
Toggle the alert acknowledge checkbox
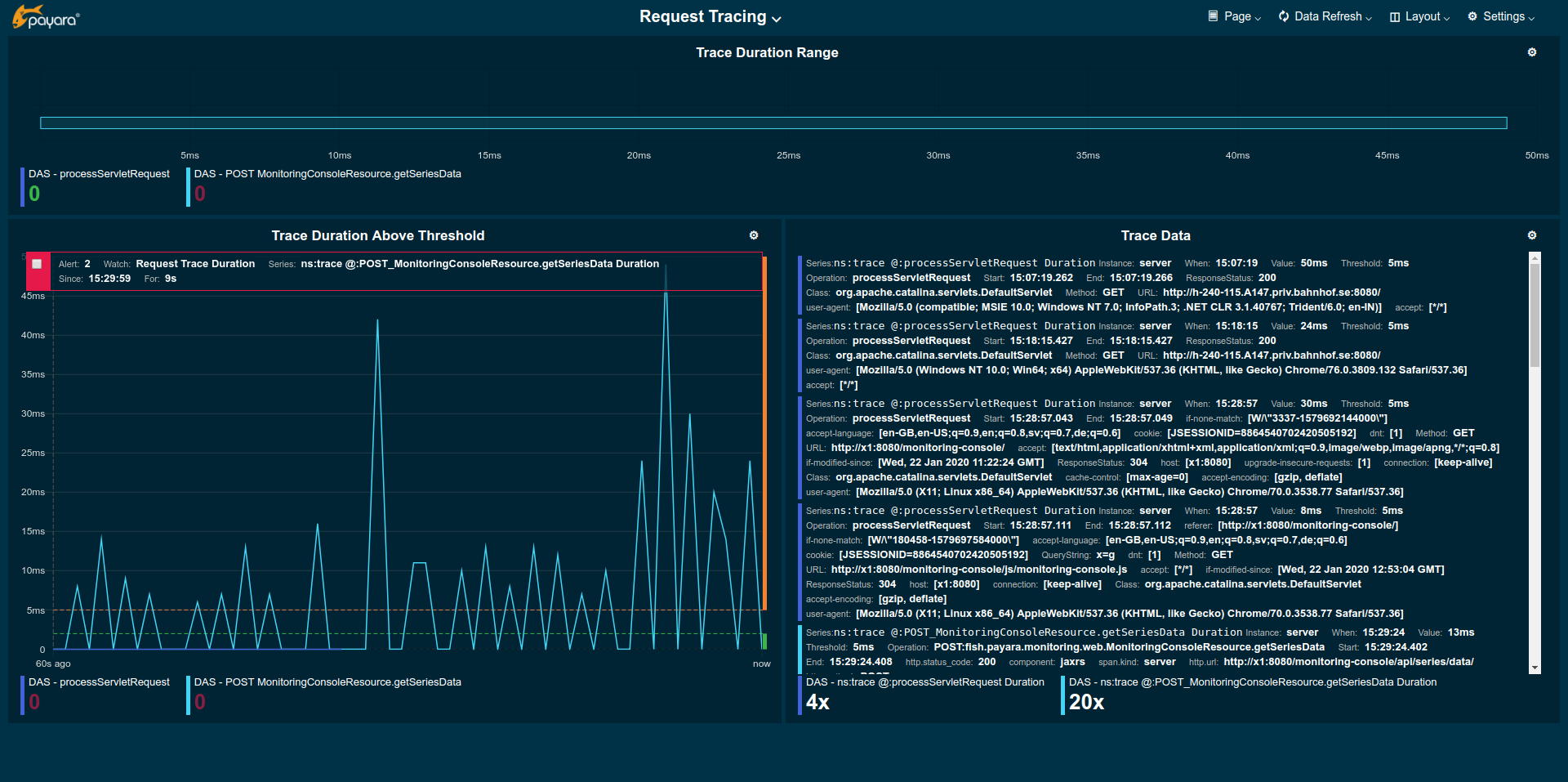[x=37, y=264]
